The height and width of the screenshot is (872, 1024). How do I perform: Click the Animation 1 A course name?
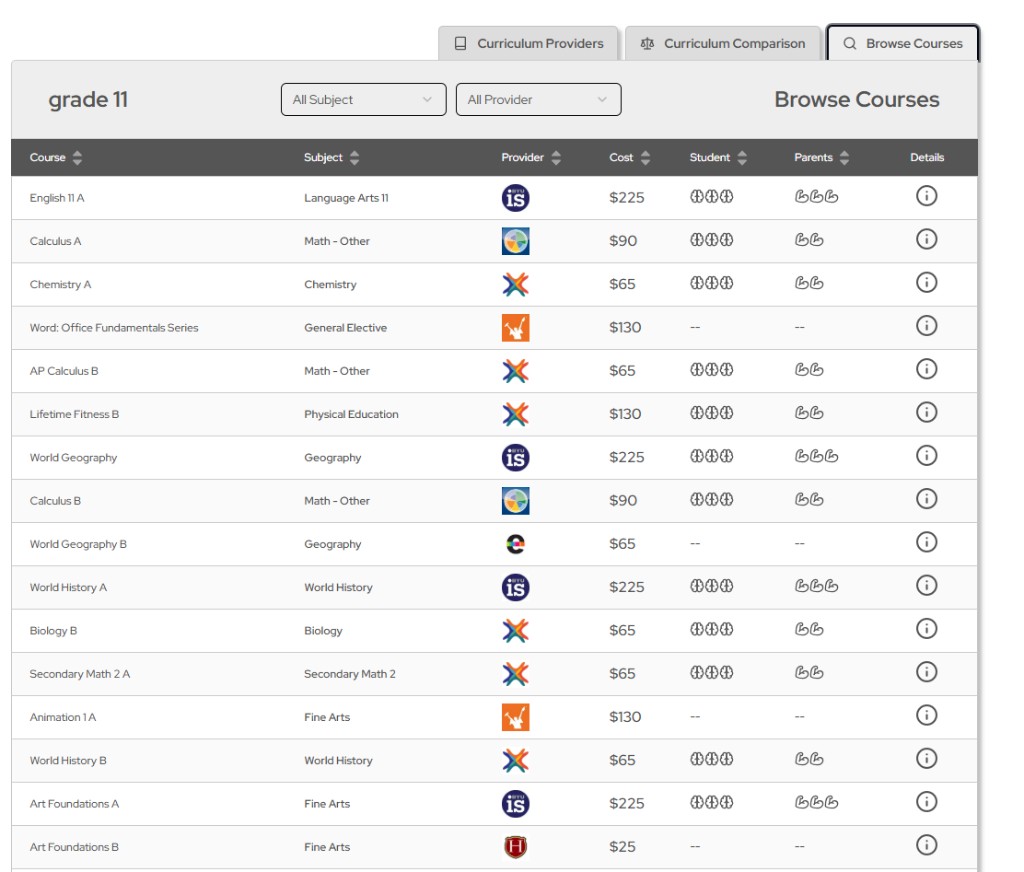point(63,717)
